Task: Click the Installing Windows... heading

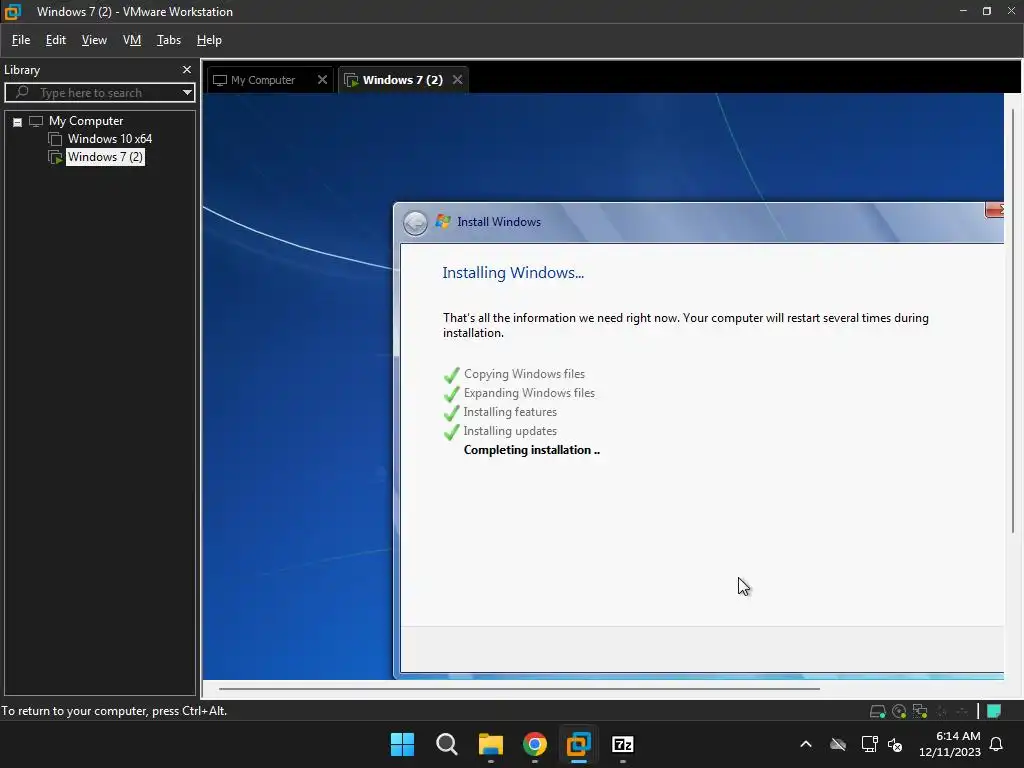Action: [x=513, y=273]
